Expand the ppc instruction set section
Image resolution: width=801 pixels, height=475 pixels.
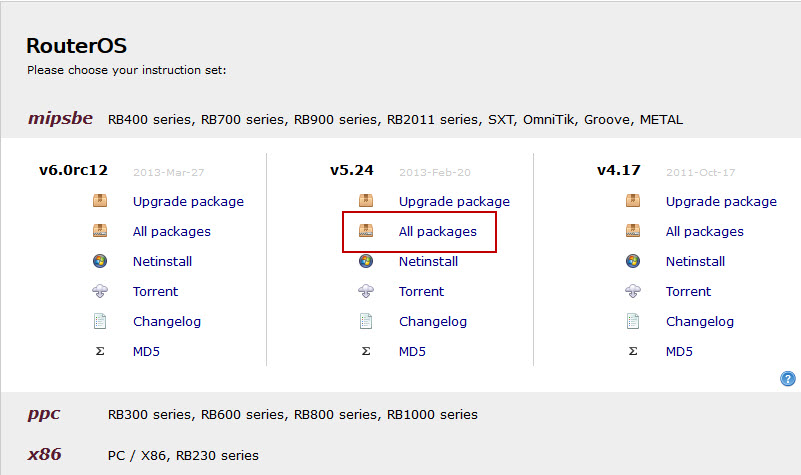44,414
